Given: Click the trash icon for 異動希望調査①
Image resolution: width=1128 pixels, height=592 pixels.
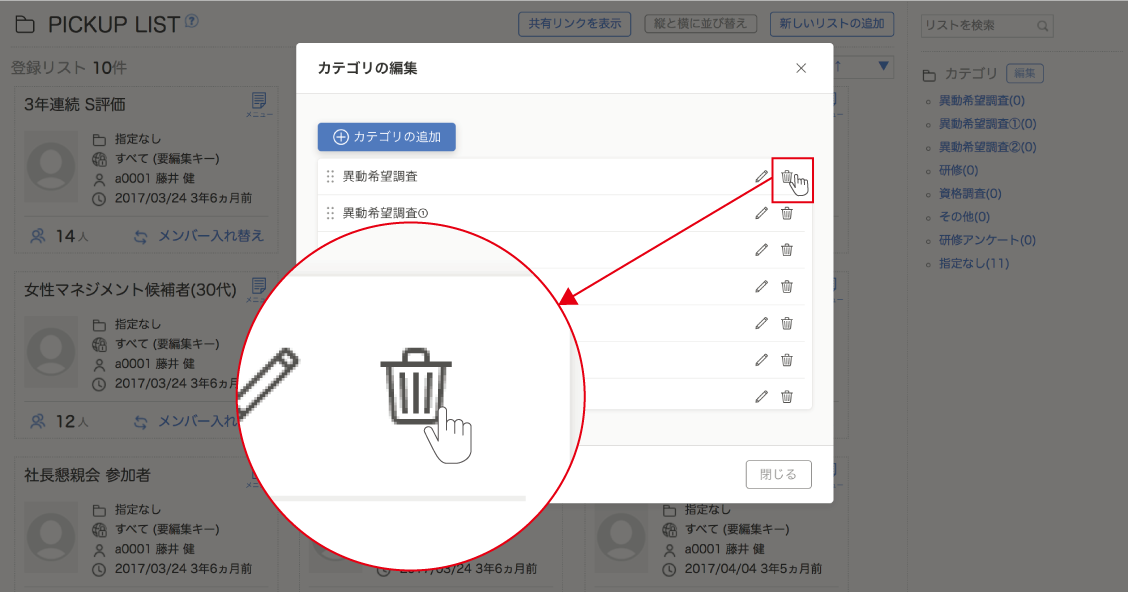Looking at the screenshot, I should pos(787,213).
